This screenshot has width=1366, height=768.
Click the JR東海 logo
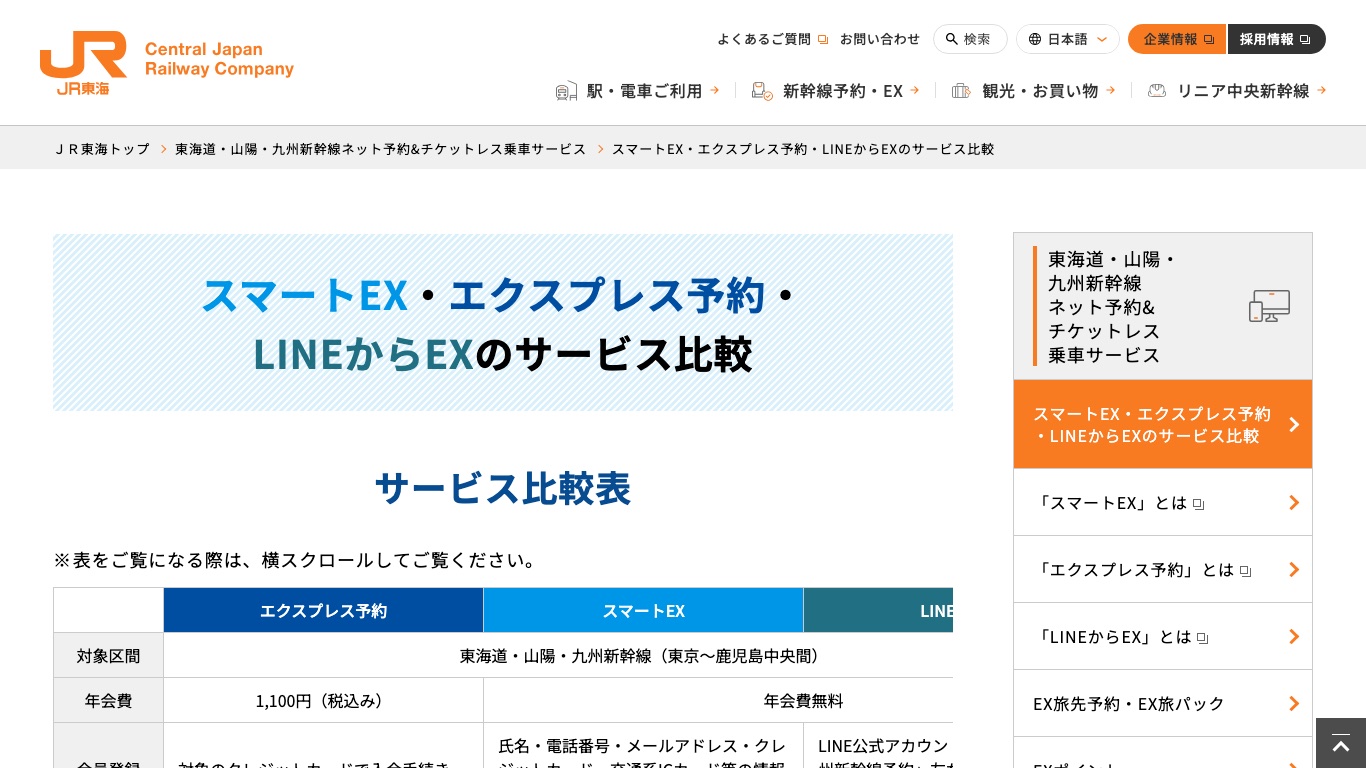pos(167,62)
